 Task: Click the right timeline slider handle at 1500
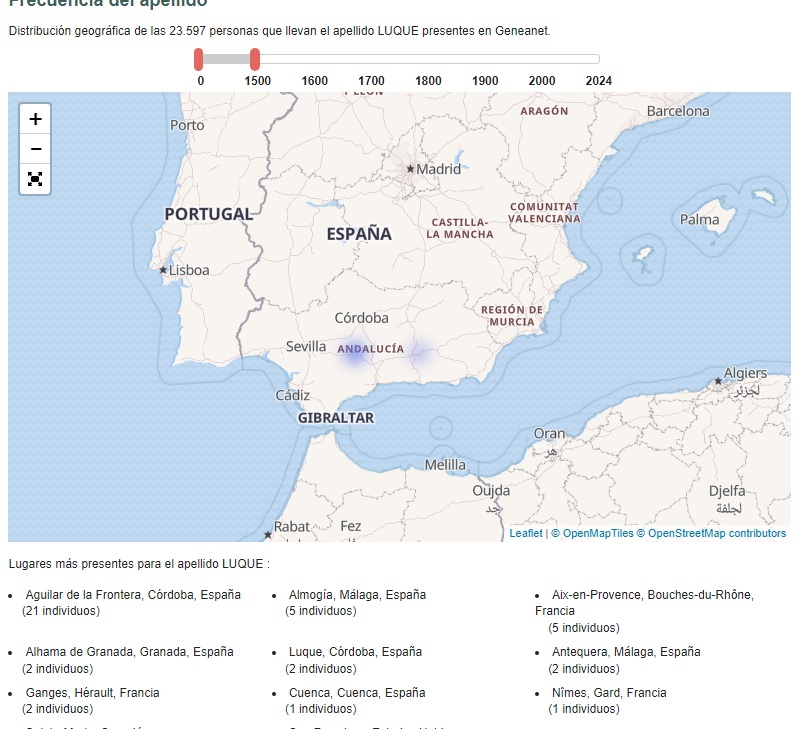pos(255,59)
